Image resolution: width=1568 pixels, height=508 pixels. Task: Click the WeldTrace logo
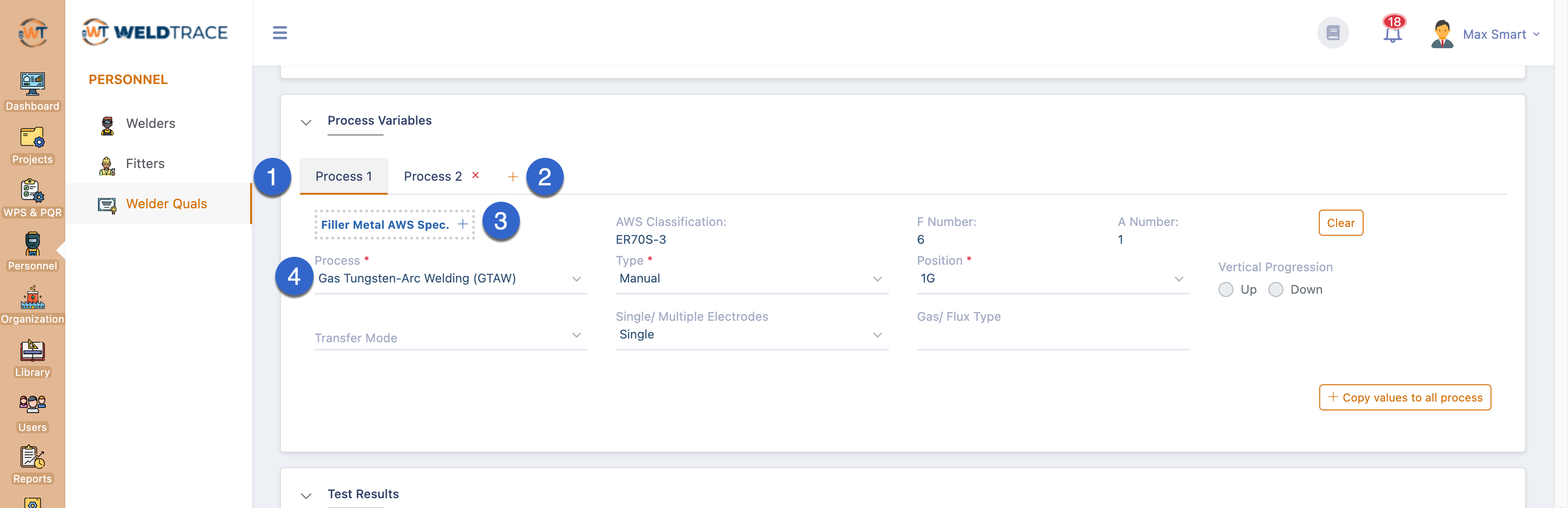(154, 32)
